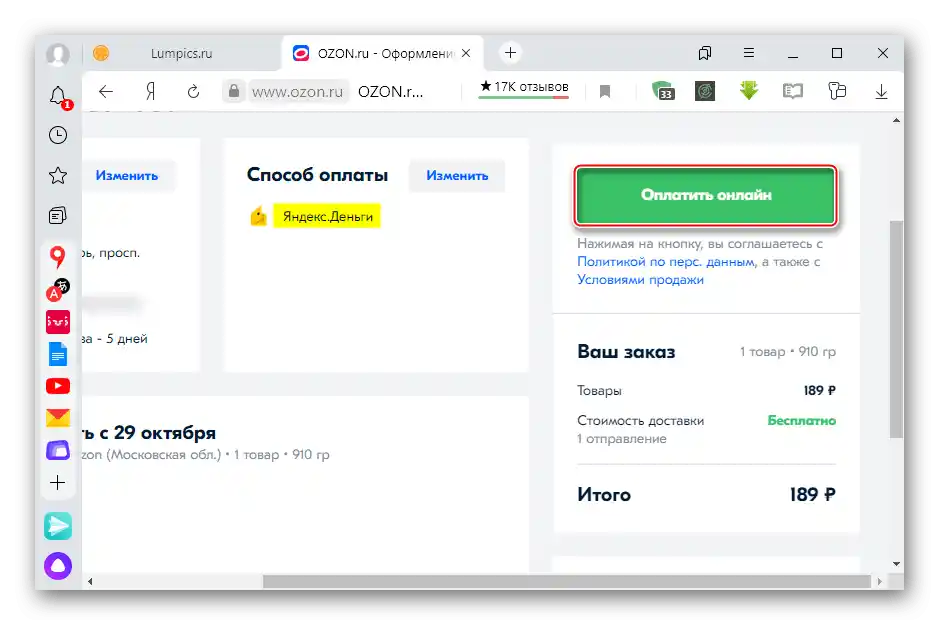Click the Бесплатно delivery cost text
This screenshot has width=939, height=627.
point(801,420)
